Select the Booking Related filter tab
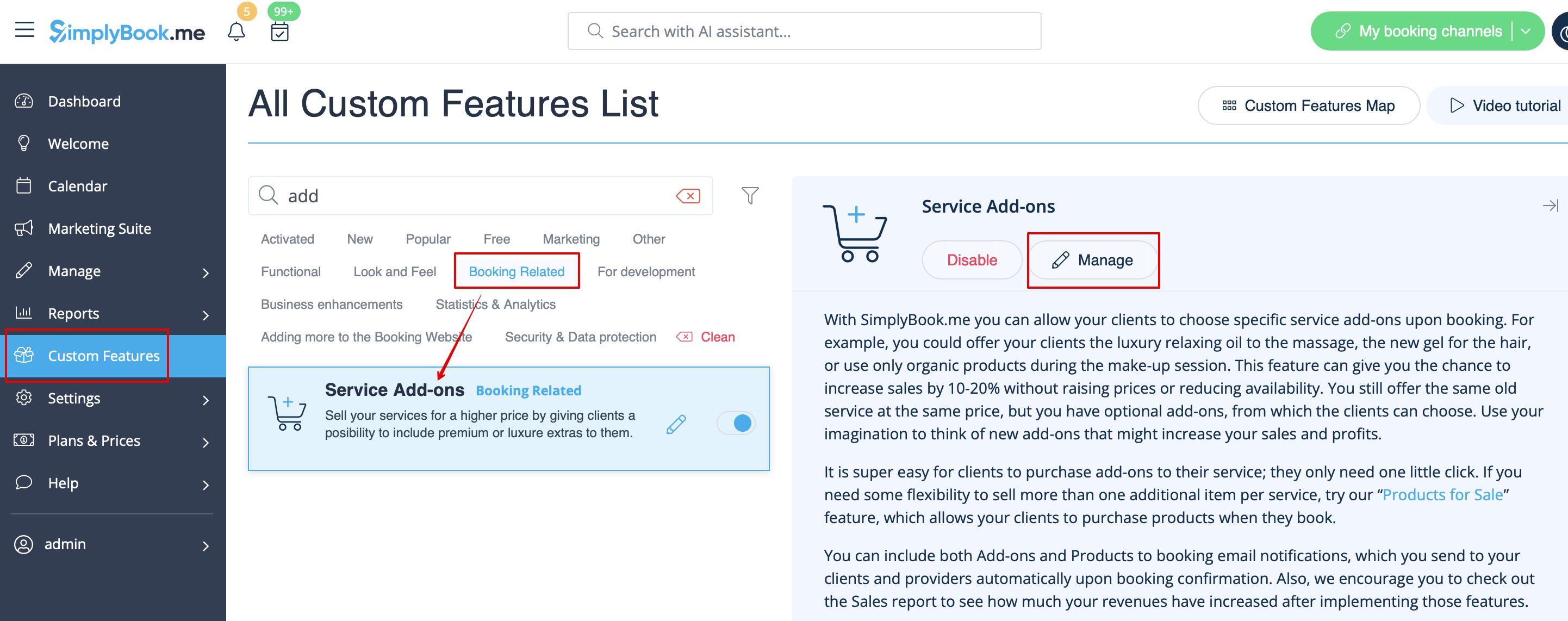 516,271
